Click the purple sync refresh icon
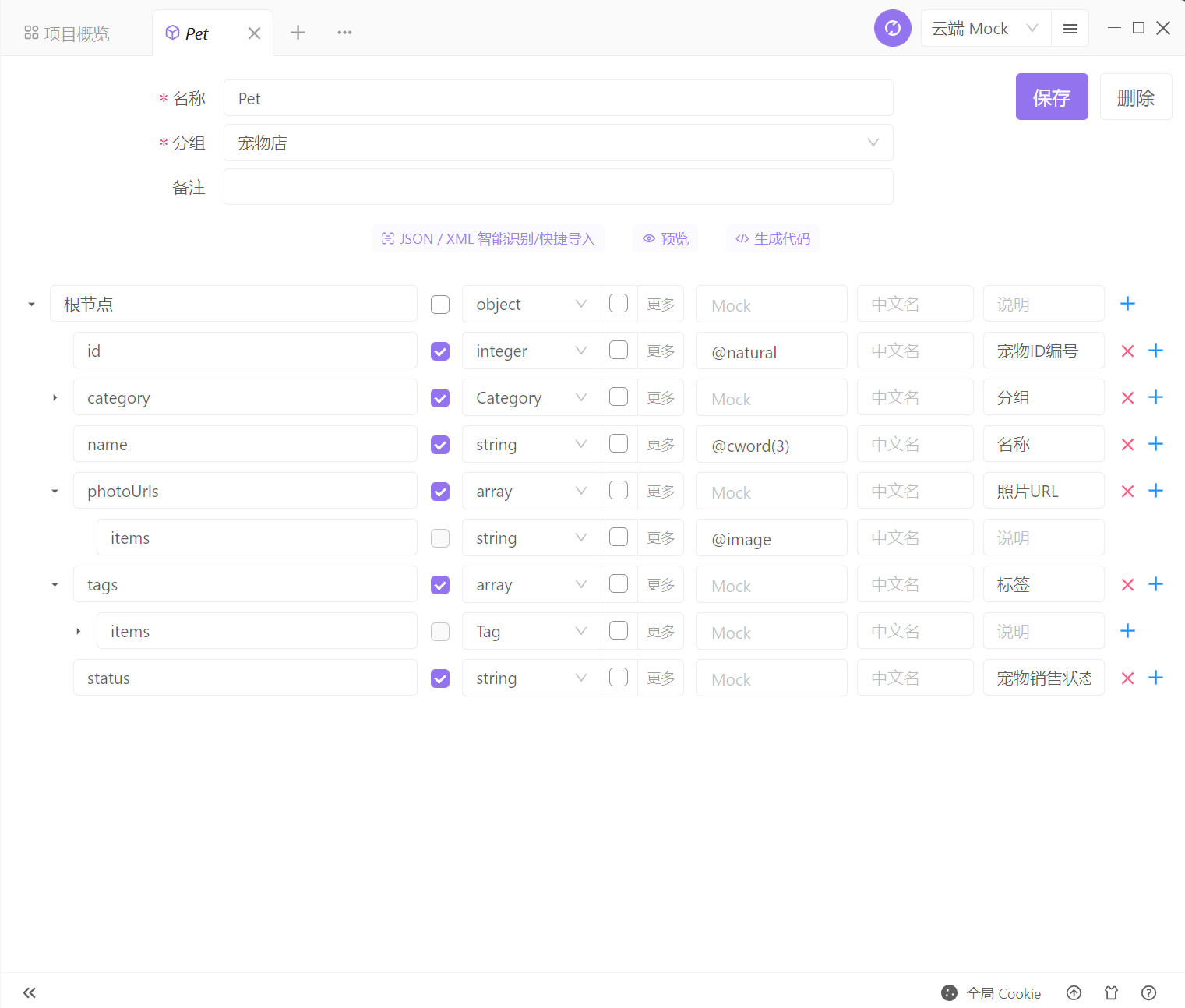Screen dimensions: 1185x1008 click(x=892, y=28)
